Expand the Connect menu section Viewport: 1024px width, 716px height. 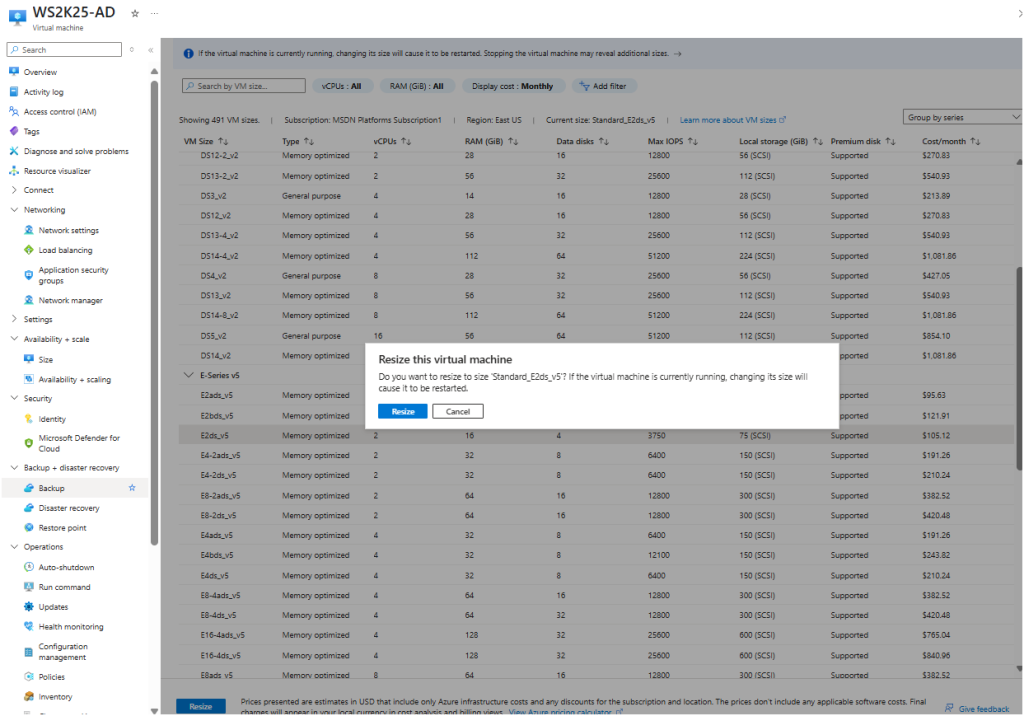(14, 190)
